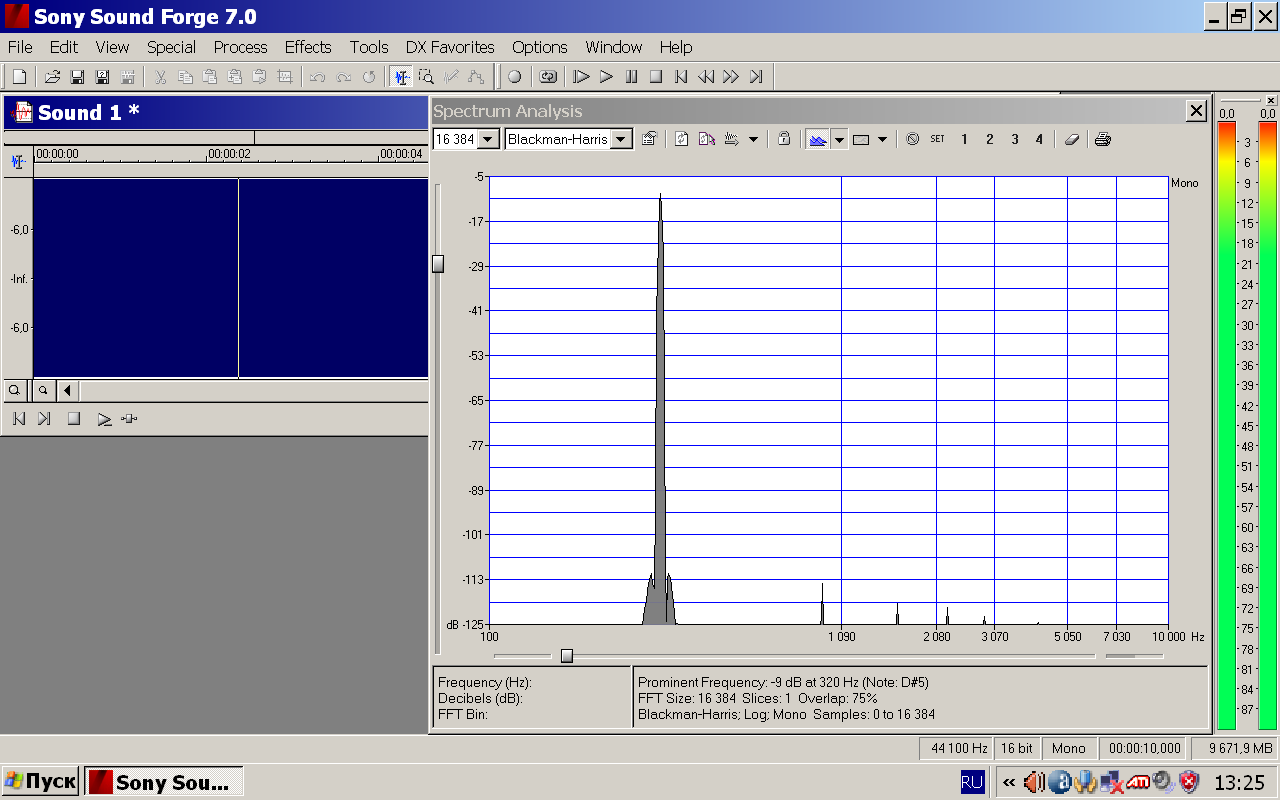Click the Open folder icon in main toolbar
The height and width of the screenshot is (800, 1280).
click(52, 77)
